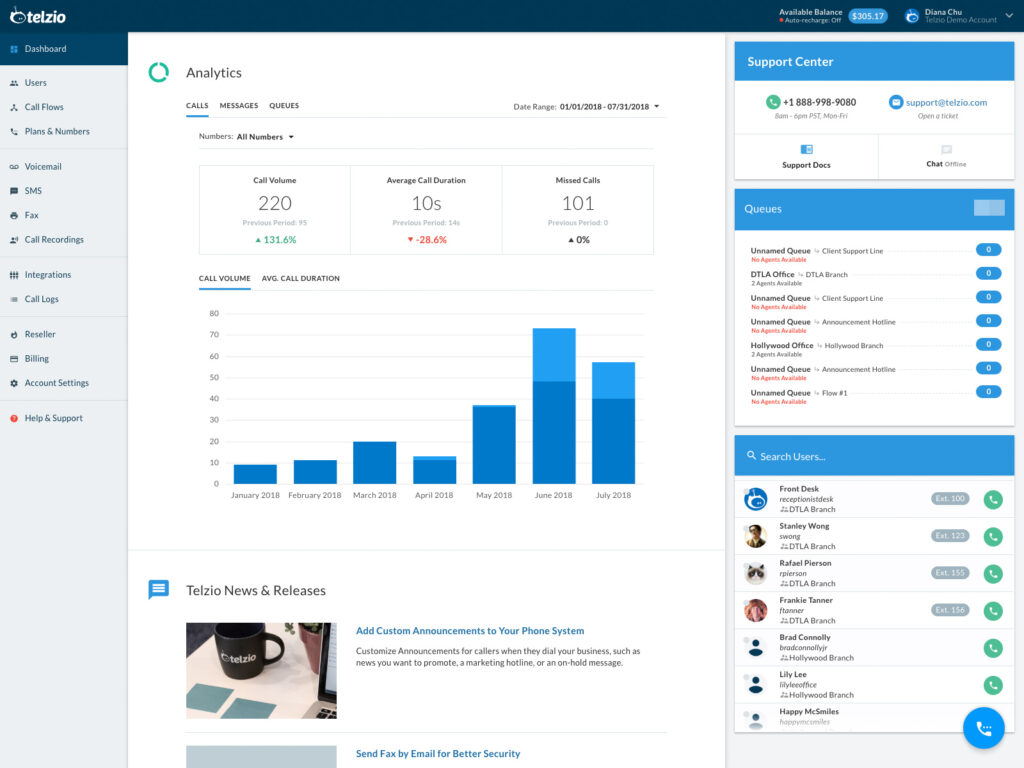Image resolution: width=1024 pixels, height=768 pixels.
Task: Open Add Custom Announcements article link
Action: [x=470, y=631]
